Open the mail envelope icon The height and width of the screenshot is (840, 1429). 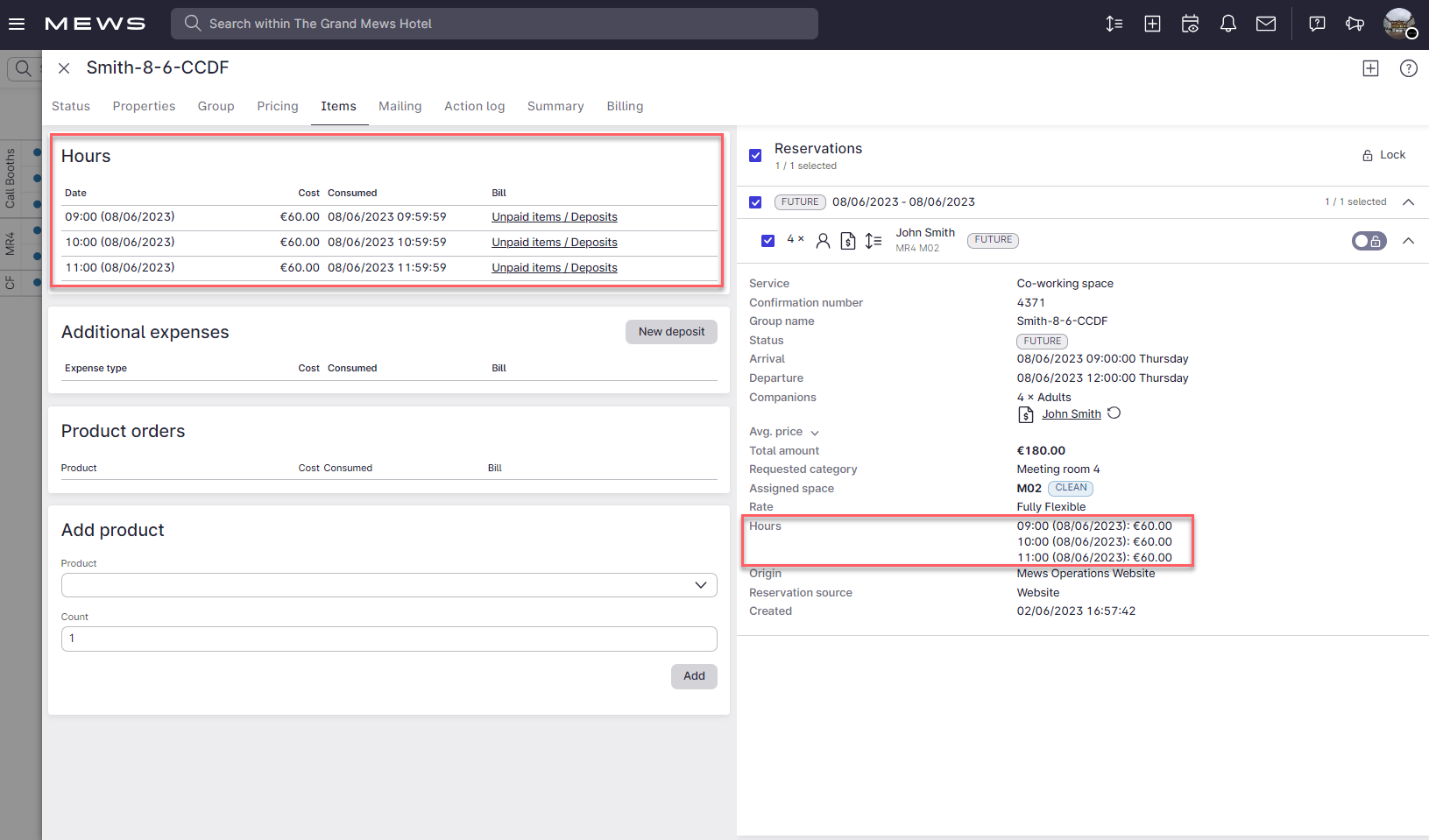click(1265, 24)
